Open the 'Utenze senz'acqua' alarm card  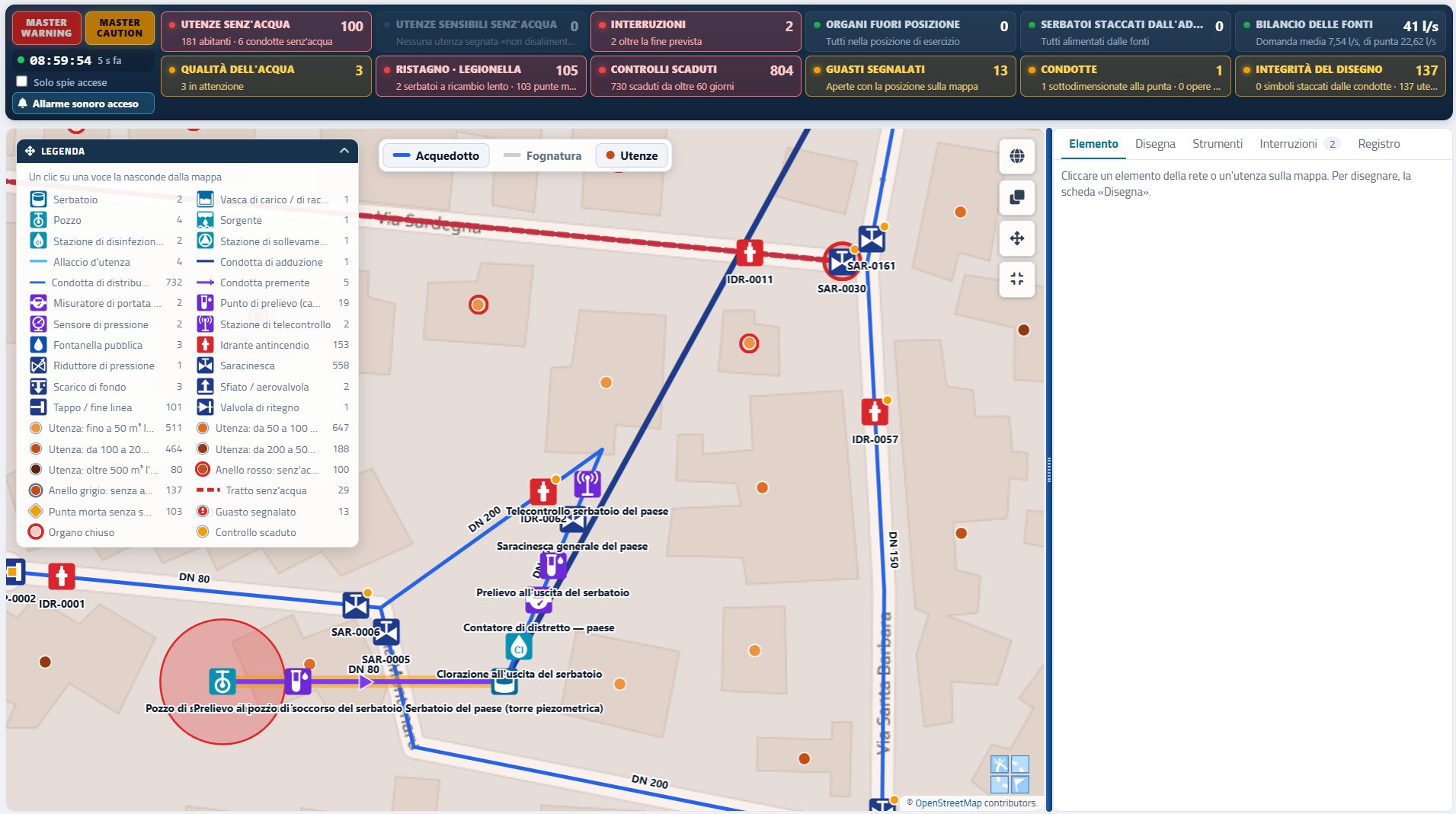266,32
